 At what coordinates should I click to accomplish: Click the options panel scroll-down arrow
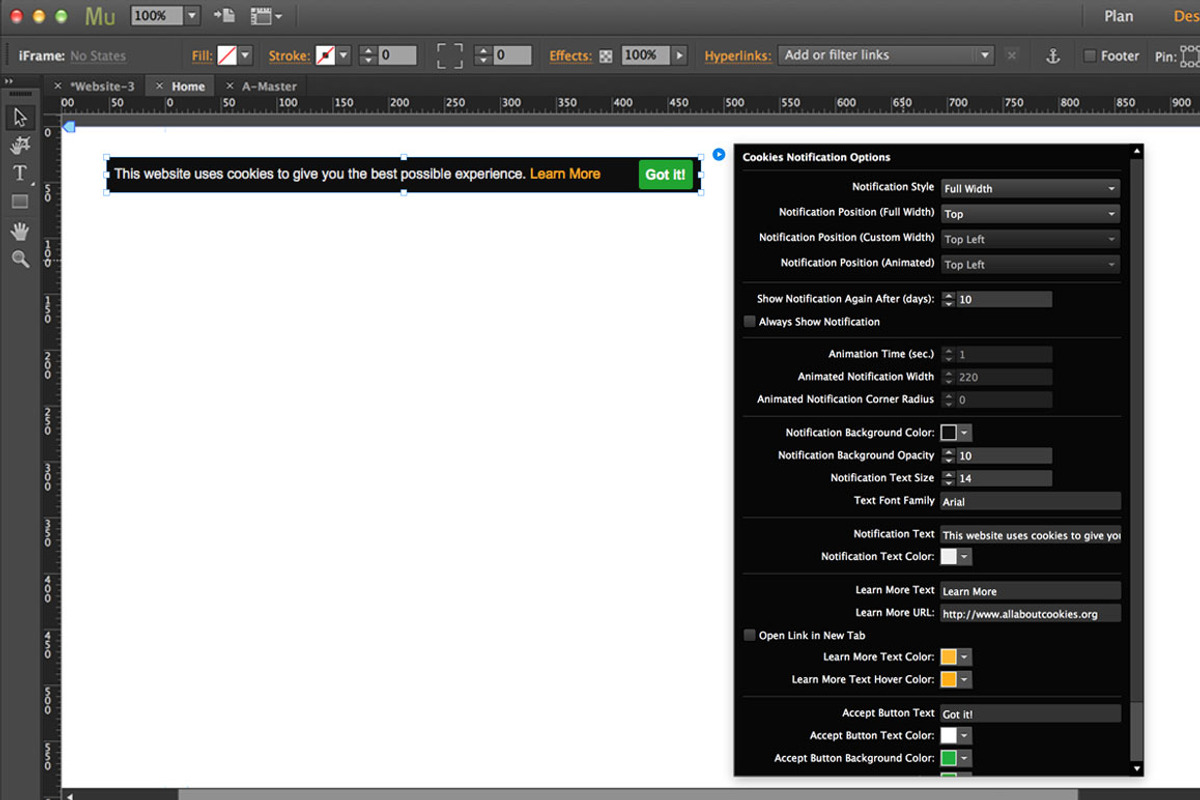point(1136,768)
